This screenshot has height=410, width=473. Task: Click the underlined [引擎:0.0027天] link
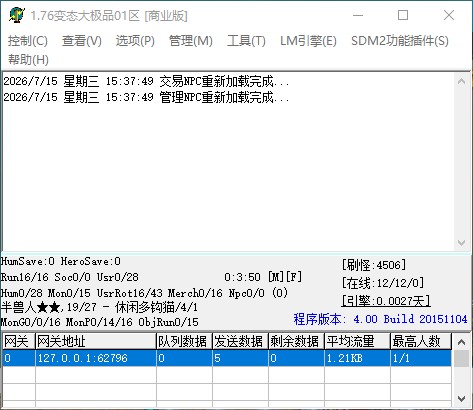coord(386,301)
